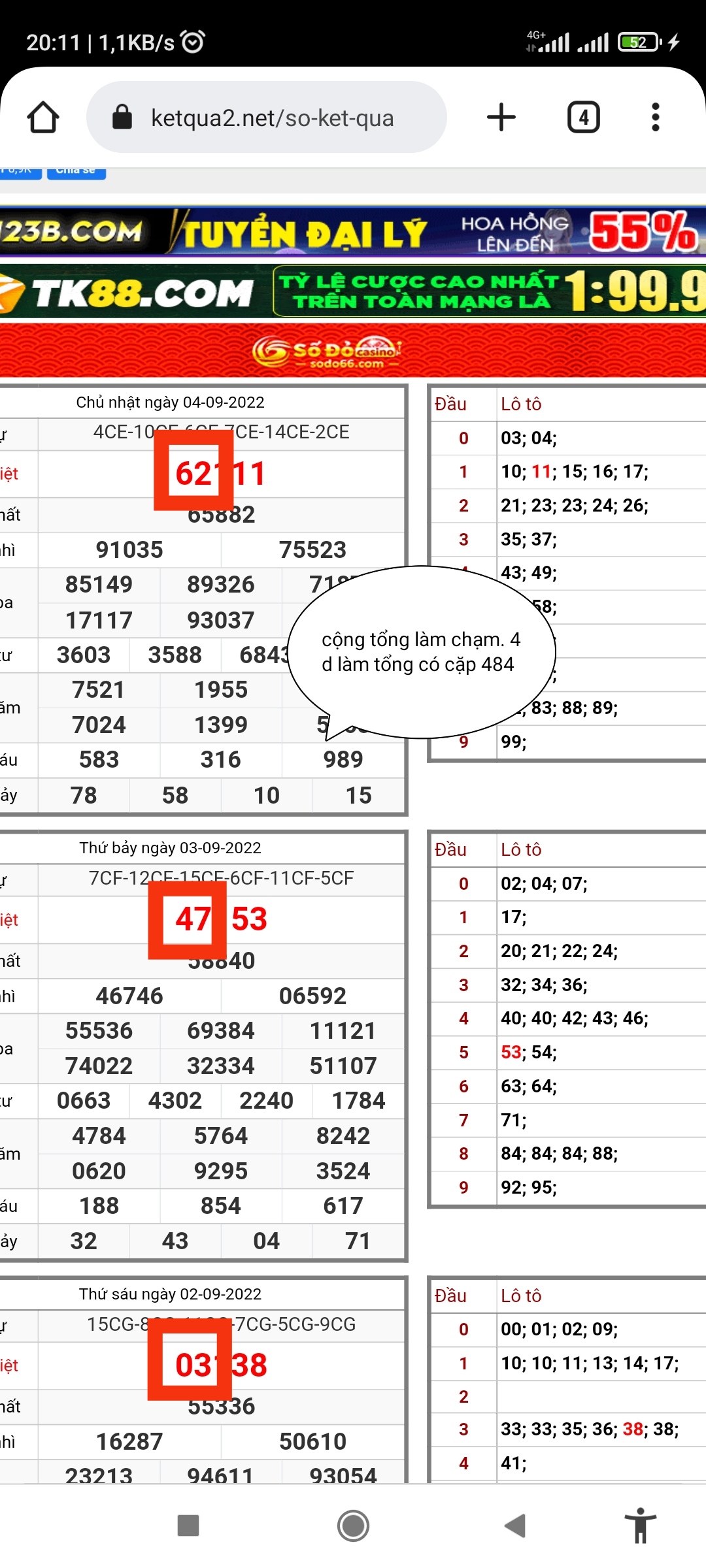Image resolution: width=706 pixels, height=1568 pixels.
Task: Tap the date heading Chủ nhật ngày 04-09-2022
Action: click(170, 402)
